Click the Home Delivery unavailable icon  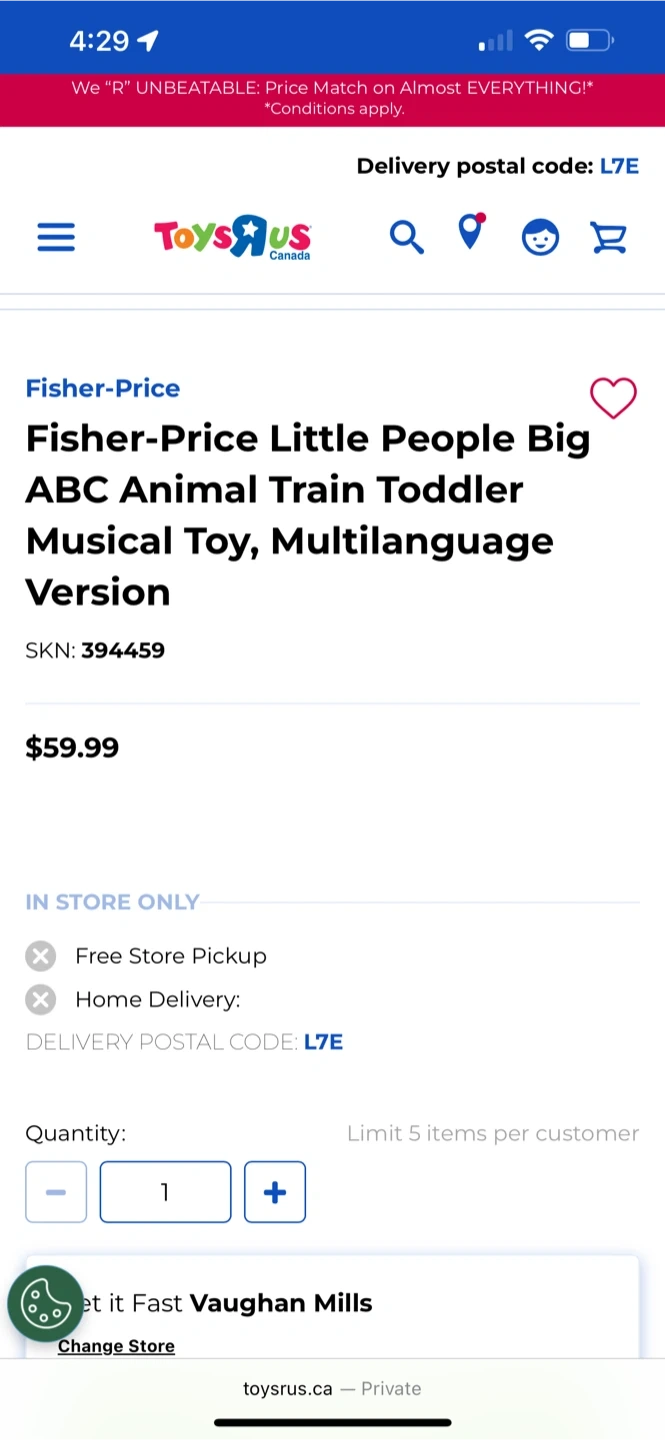(x=41, y=999)
